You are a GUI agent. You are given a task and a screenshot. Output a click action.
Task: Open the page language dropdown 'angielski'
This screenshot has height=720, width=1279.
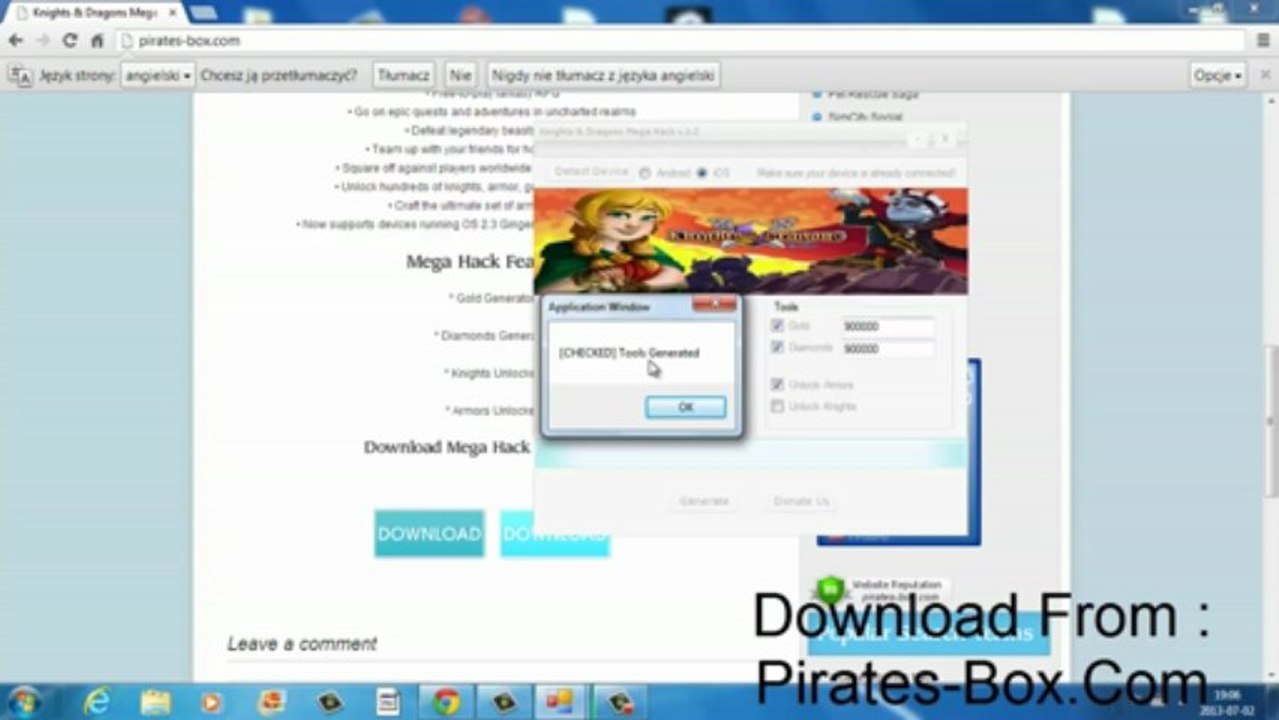pos(158,75)
